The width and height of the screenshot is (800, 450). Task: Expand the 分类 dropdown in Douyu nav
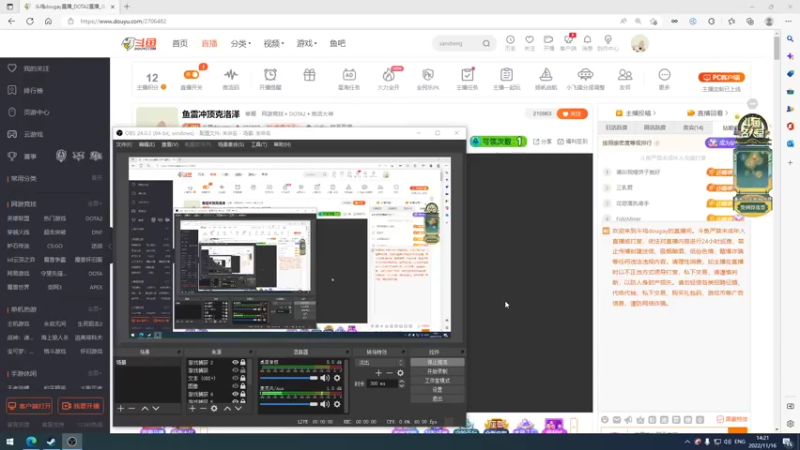pyautogui.click(x=240, y=43)
